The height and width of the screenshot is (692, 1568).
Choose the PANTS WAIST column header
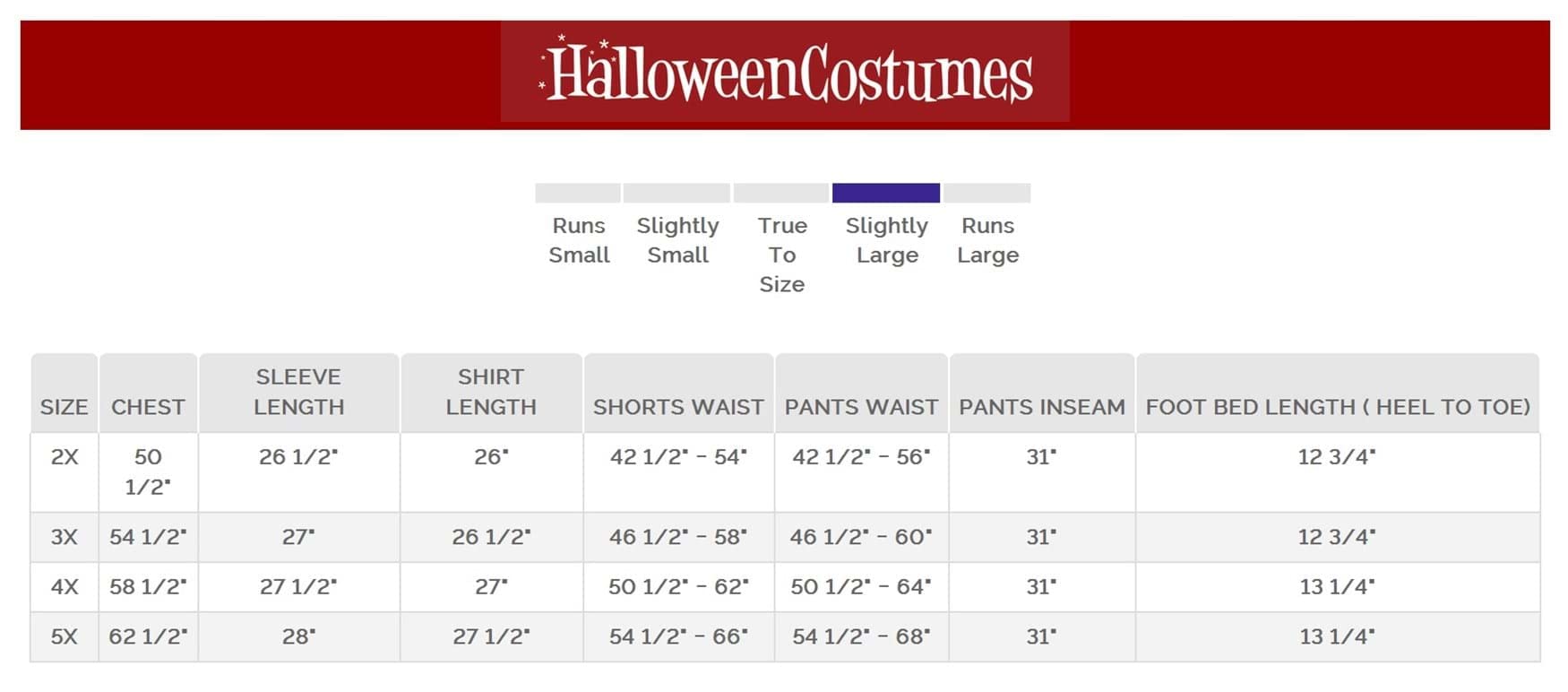(x=861, y=407)
